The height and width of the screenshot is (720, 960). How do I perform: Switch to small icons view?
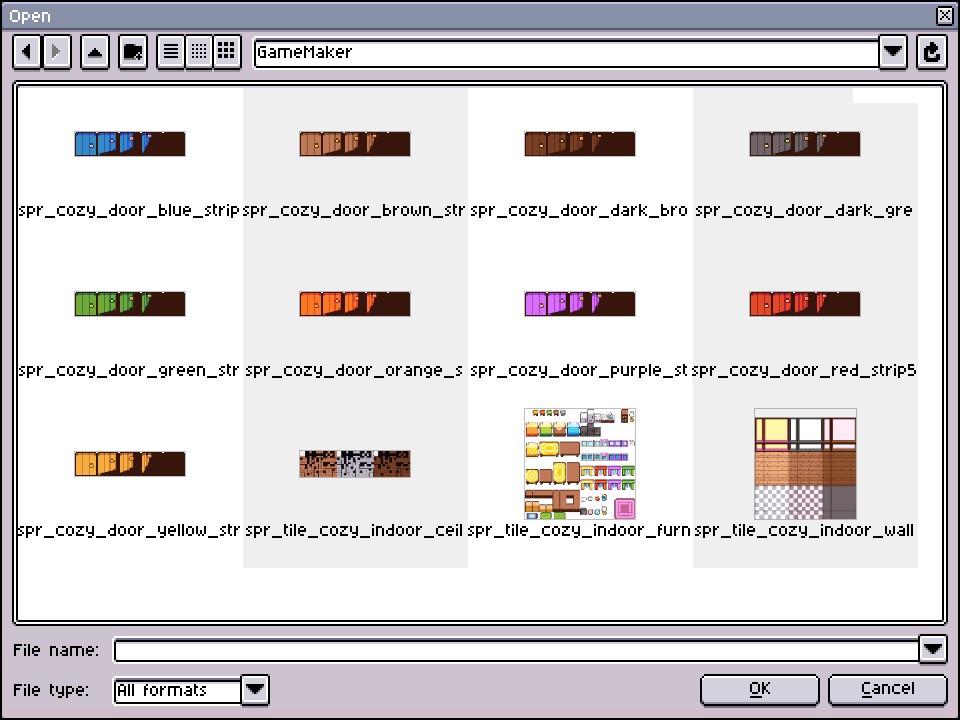[199, 52]
